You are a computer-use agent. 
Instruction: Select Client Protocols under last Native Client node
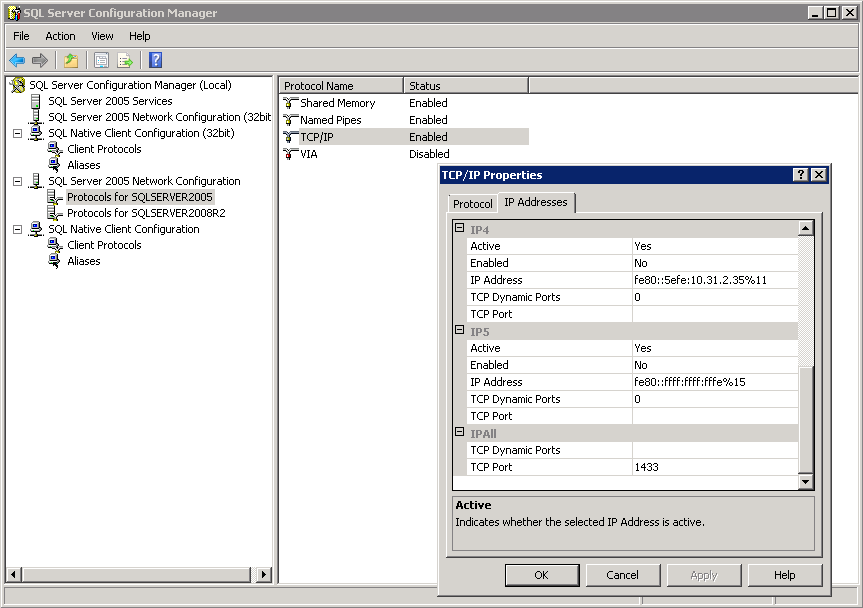point(104,245)
